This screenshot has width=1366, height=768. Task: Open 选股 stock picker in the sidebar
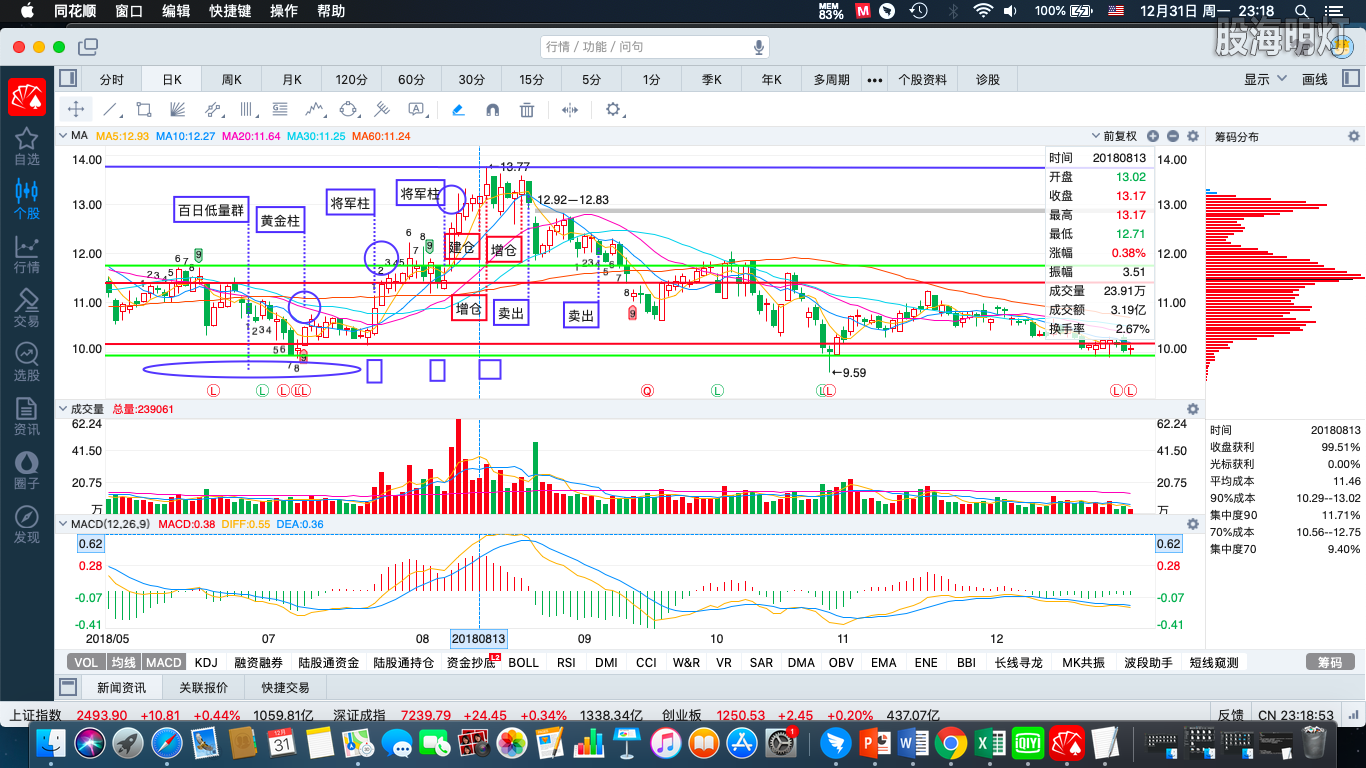(x=27, y=362)
